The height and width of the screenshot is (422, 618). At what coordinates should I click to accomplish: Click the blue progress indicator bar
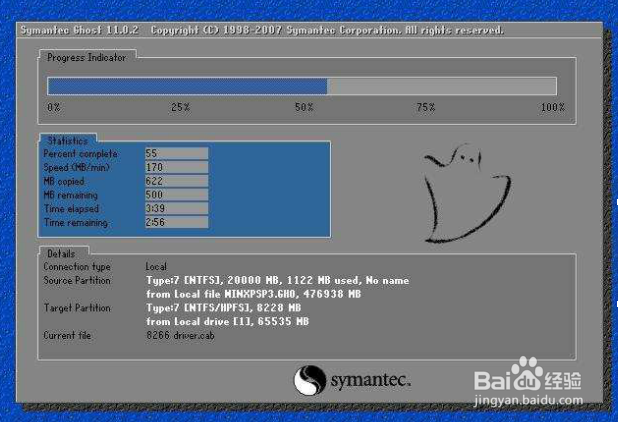(x=187, y=86)
